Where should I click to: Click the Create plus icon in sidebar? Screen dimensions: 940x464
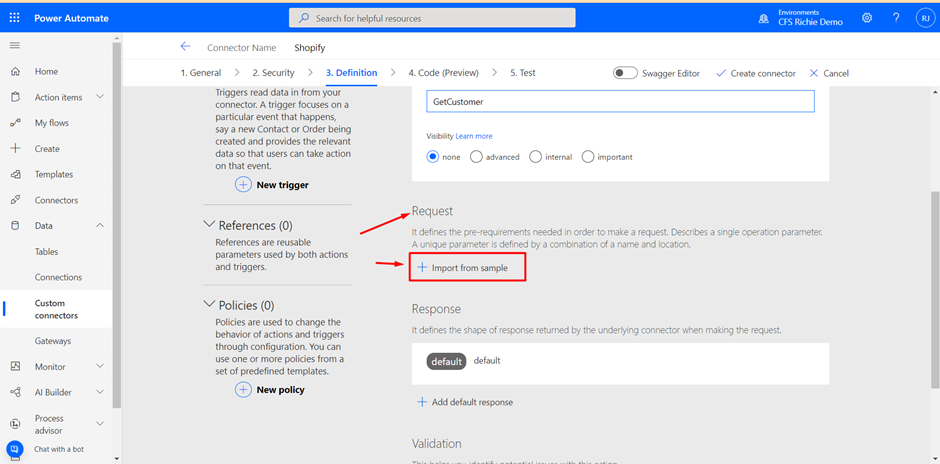16,149
